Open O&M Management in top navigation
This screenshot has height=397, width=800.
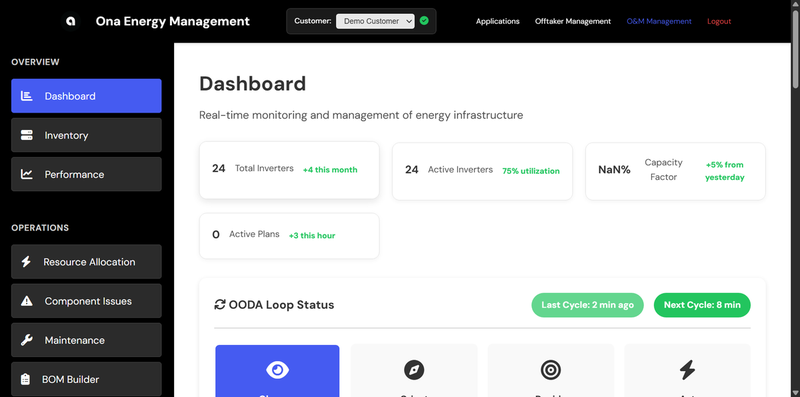(x=659, y=21)
